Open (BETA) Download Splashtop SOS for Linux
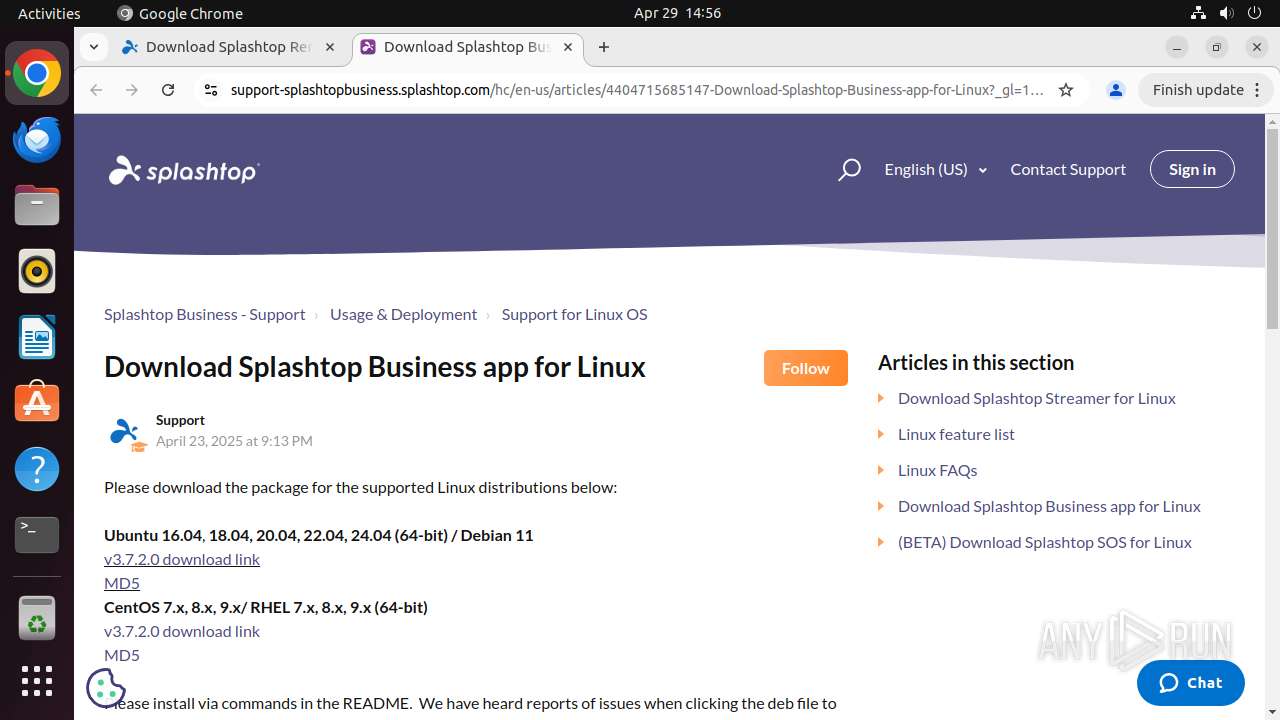1280x720 pixels. coord(1045,542)
